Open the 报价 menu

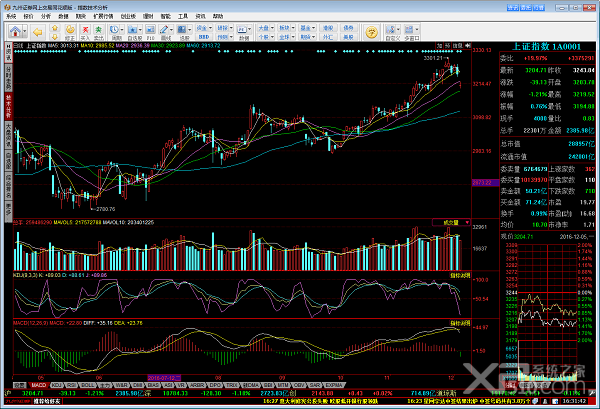tap(28, 16)
